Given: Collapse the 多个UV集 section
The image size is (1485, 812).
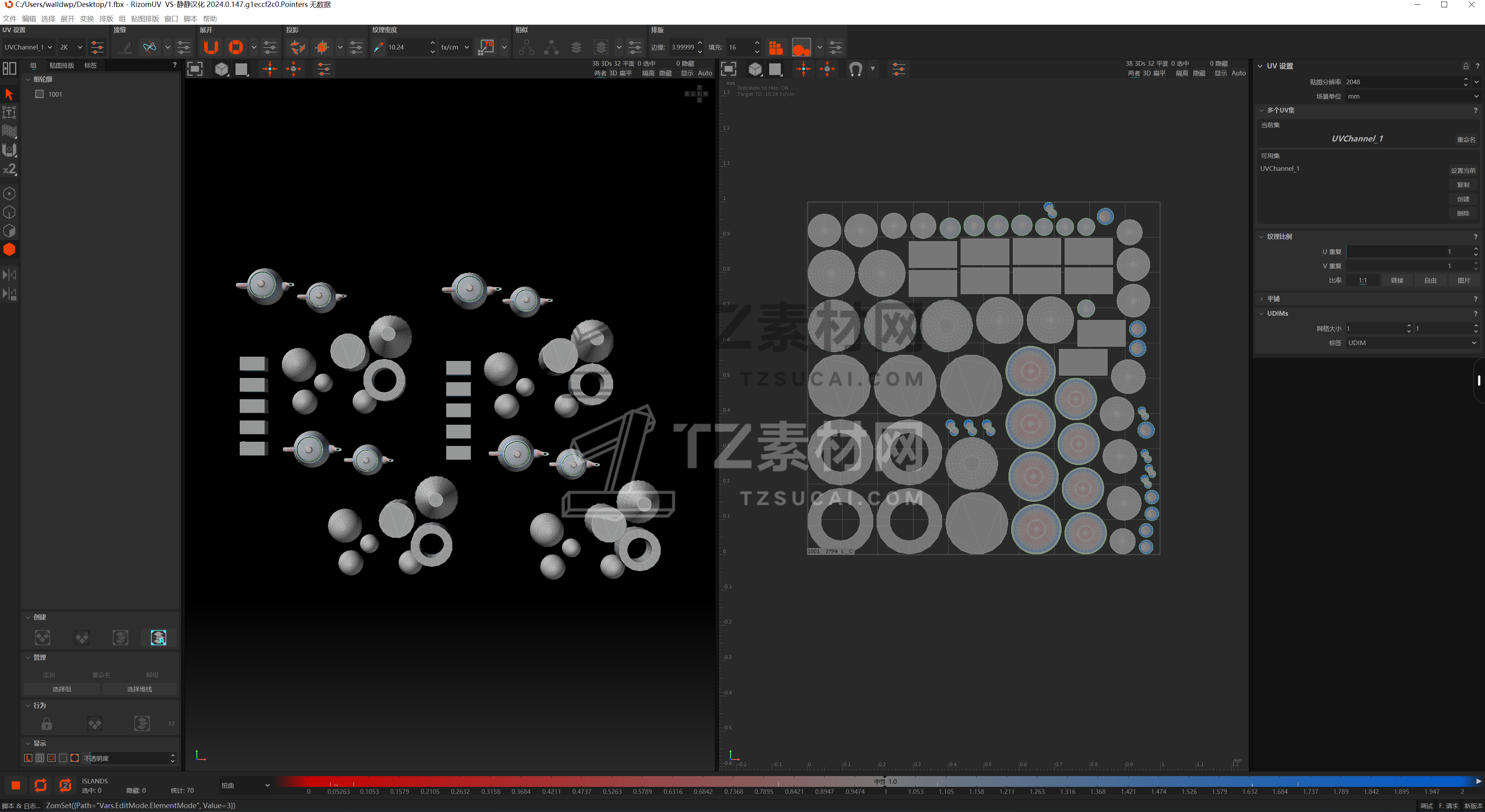Looking at the screenshot, I should tap(1262, 110).
